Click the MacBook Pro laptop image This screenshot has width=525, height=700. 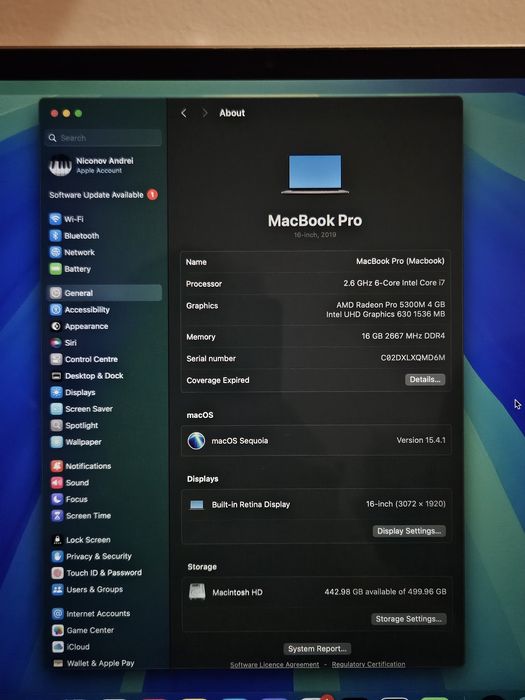point(315,174)
